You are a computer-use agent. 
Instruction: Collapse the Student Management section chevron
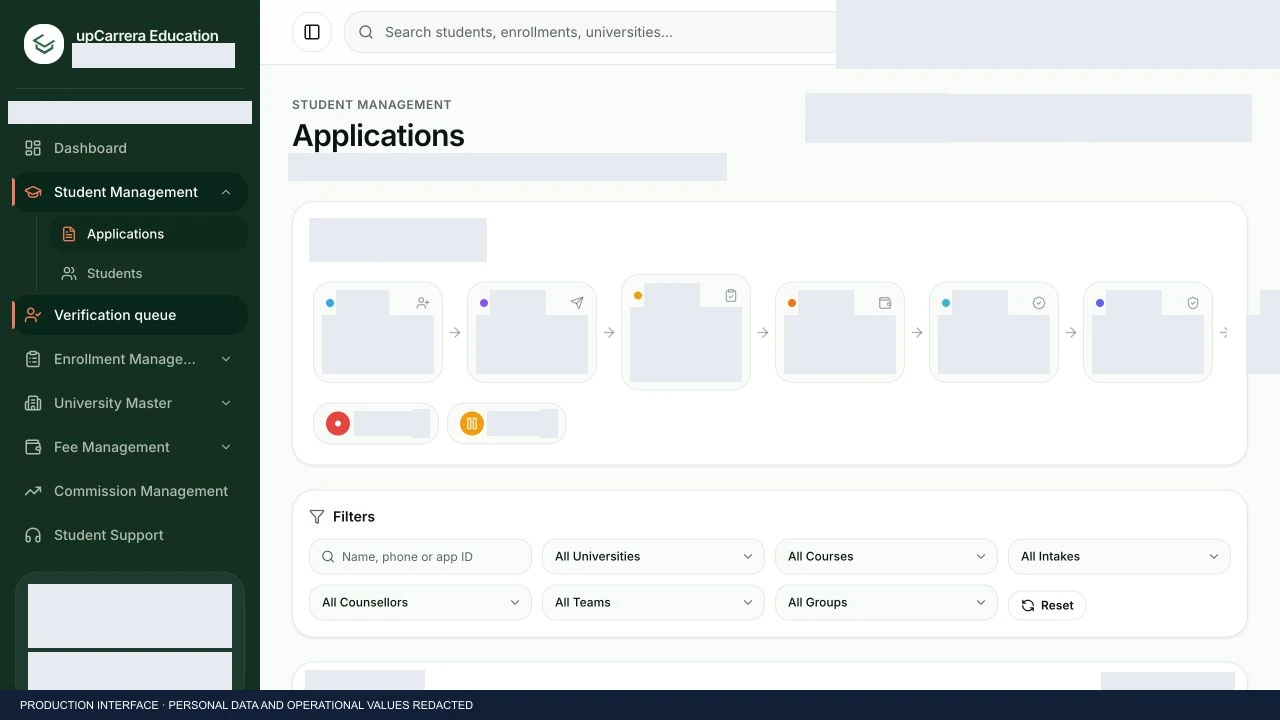pos(226,192)
